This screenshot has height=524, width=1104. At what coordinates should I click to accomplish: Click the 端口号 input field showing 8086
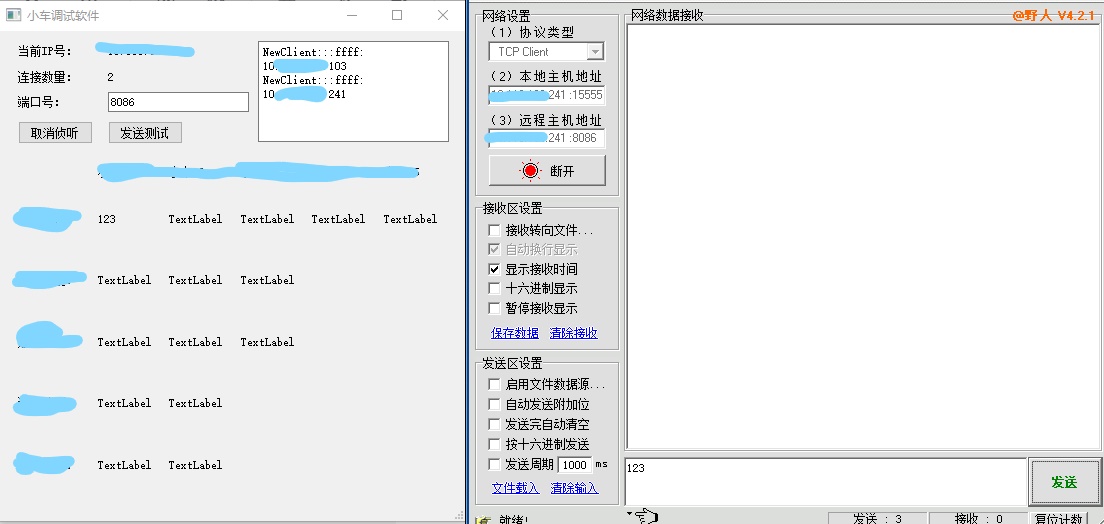click(x=178, y=102)
